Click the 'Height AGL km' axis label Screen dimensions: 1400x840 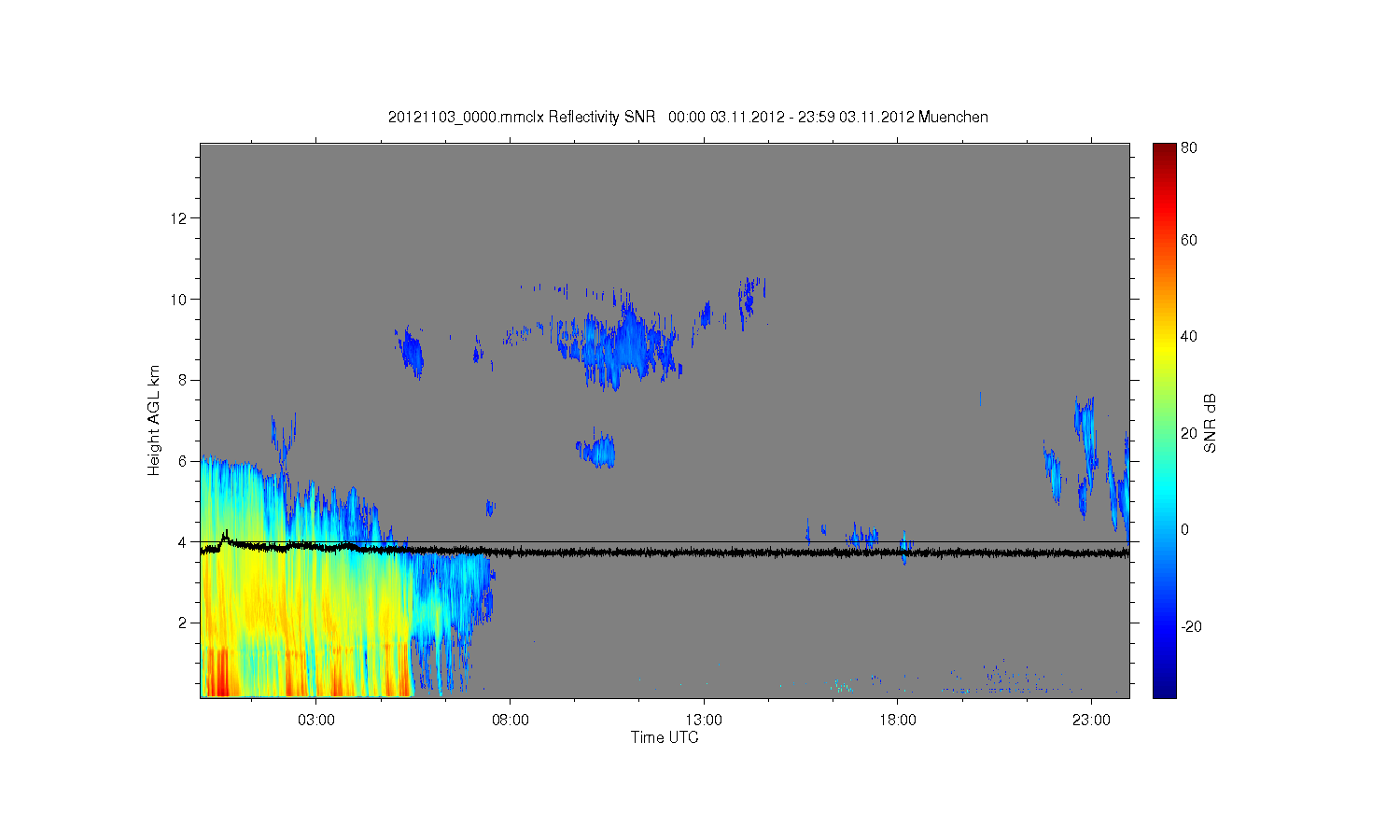(x=154, y=420)
